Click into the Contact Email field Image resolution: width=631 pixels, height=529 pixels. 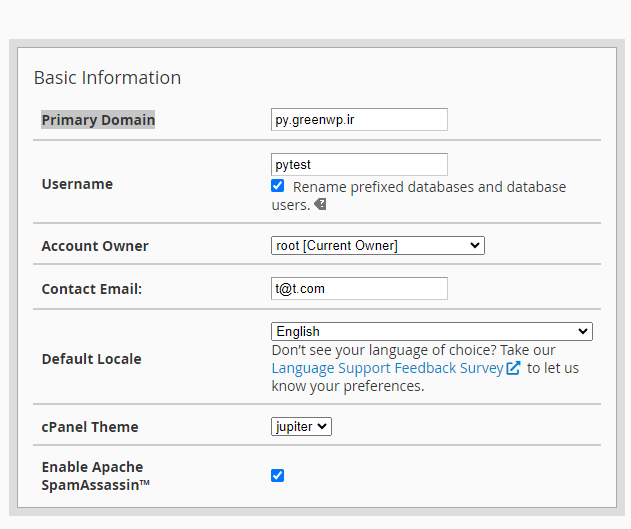pyautogui.click(x=359, y=289)
